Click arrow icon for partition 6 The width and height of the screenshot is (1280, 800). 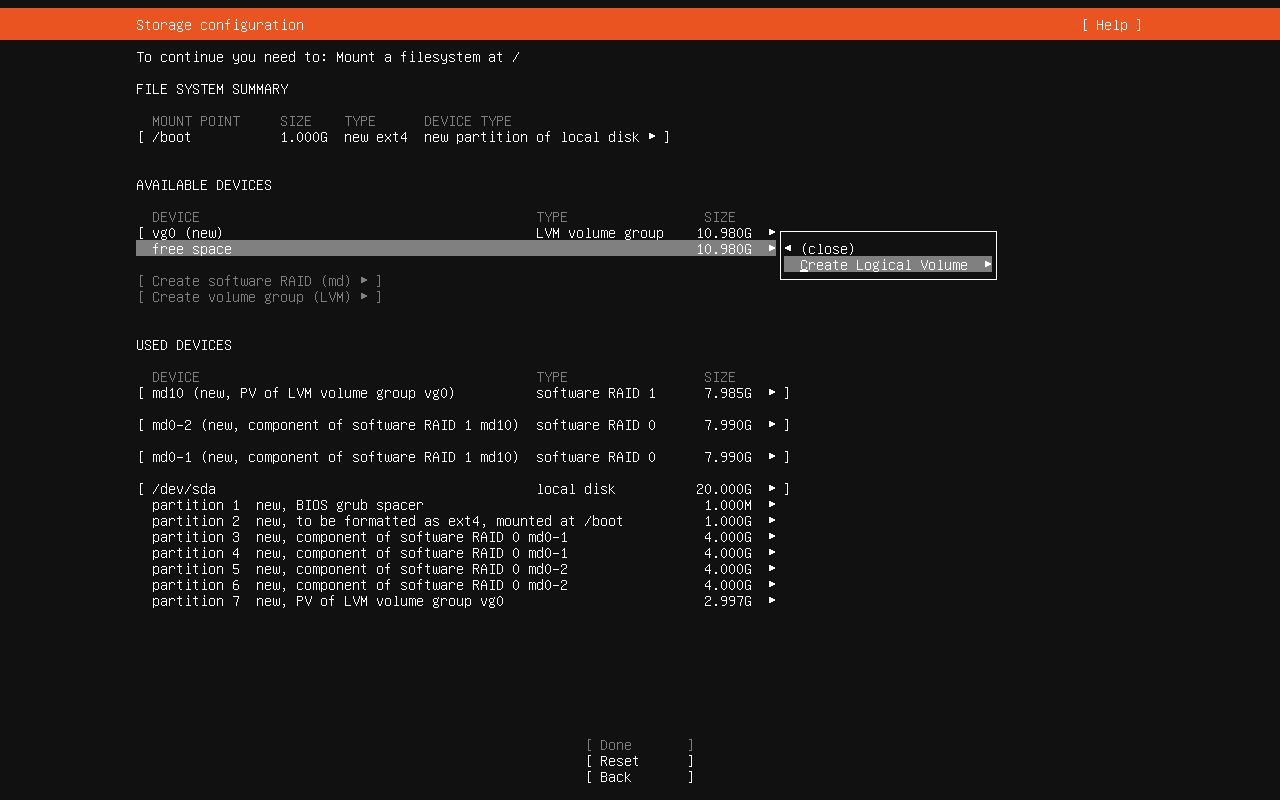pyautogui.click(x=771, y=585)
